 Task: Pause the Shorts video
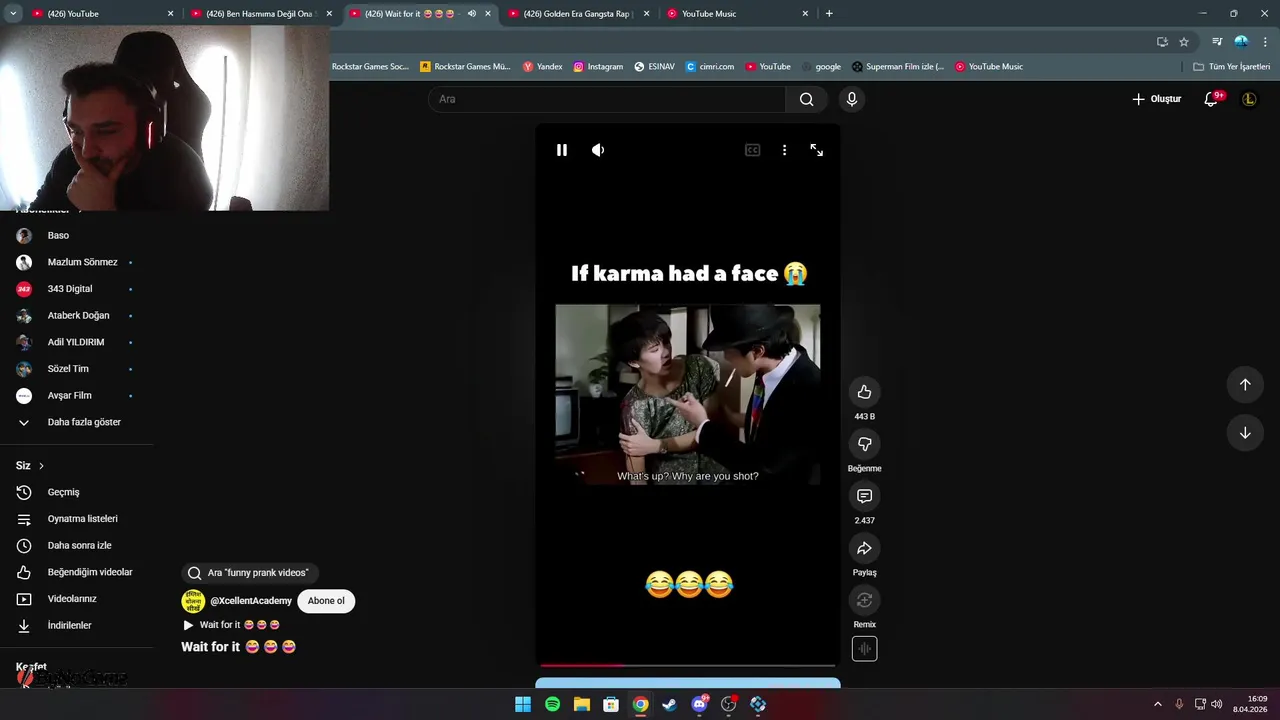click(562, 150)
